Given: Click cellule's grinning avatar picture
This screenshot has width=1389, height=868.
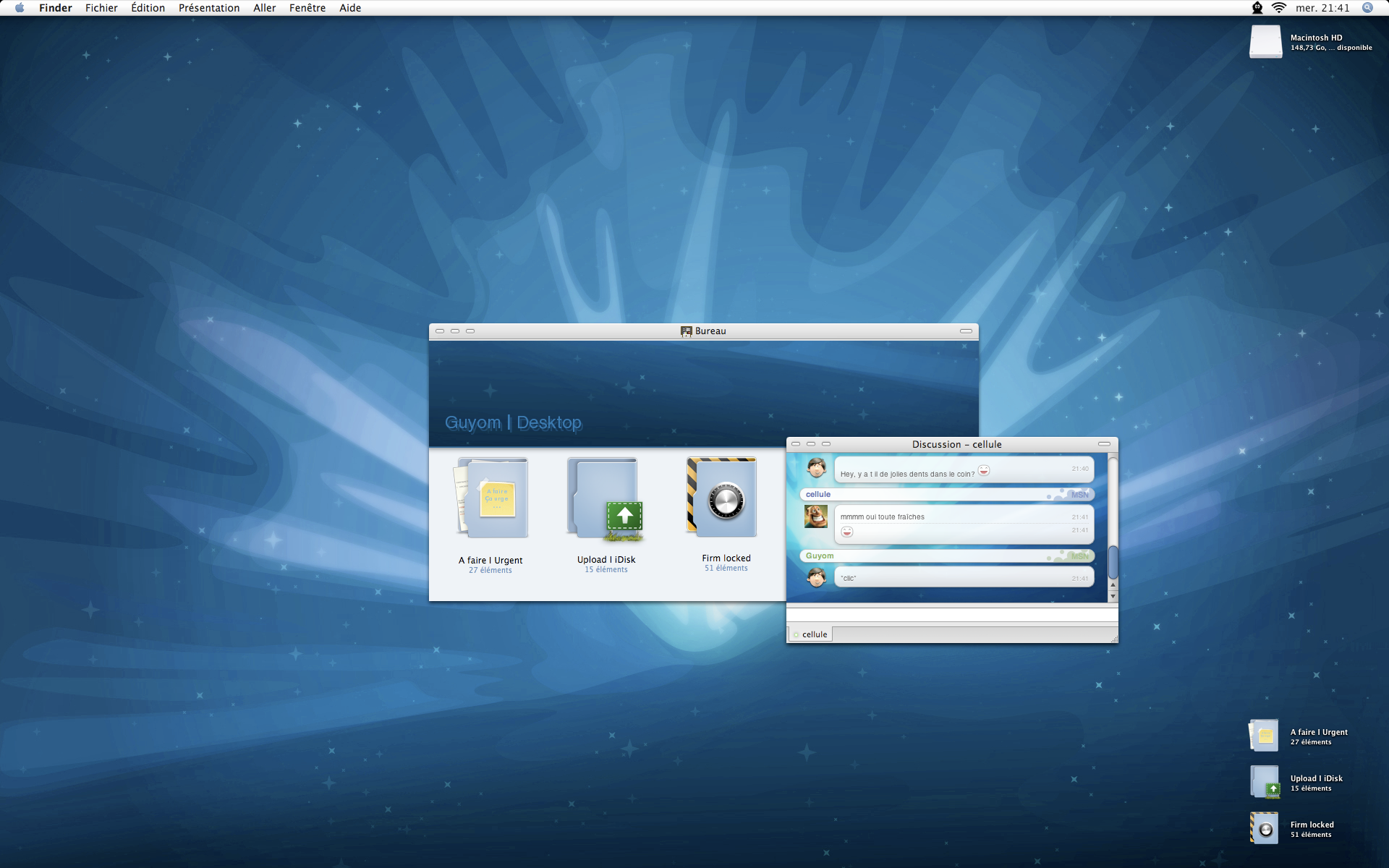Looking at the screenshot, I should pos(816,516).
